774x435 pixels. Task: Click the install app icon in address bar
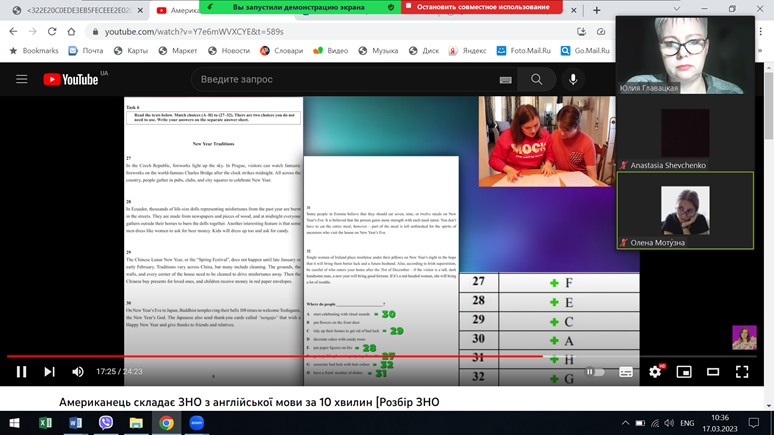pos(581,31)
